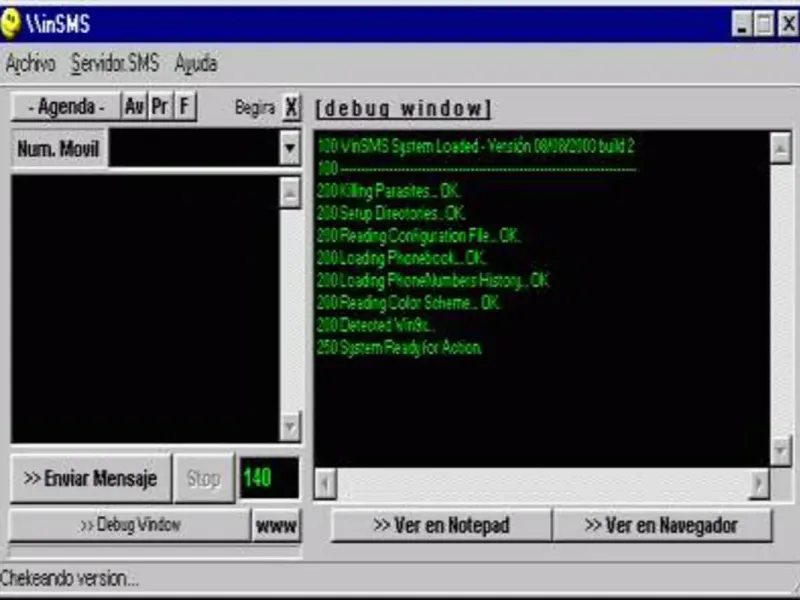
Task: Click log line 'Killing Parasites... OK'
Action: [x=388, y=191]
